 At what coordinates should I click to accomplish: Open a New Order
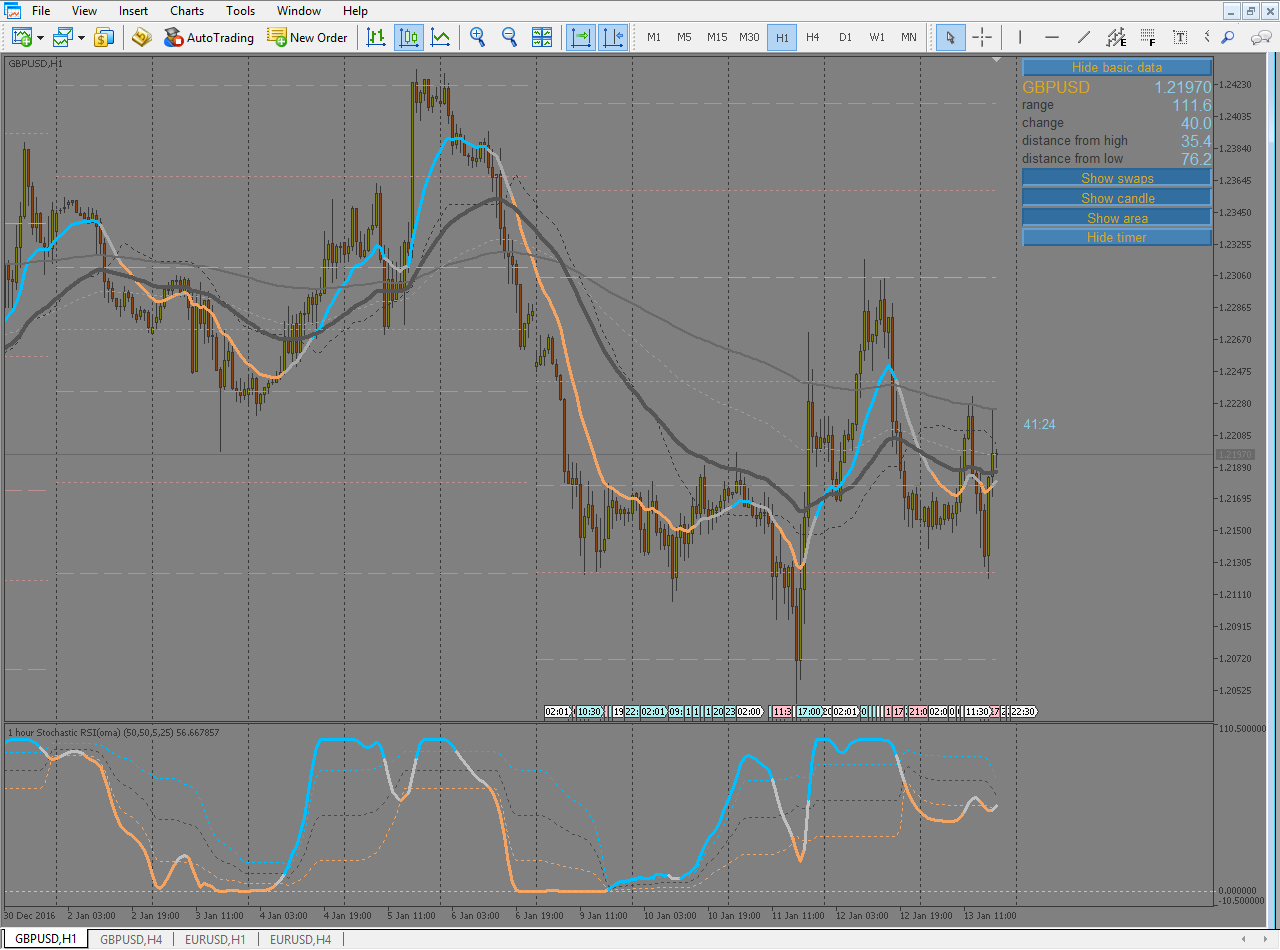point(307,38)
